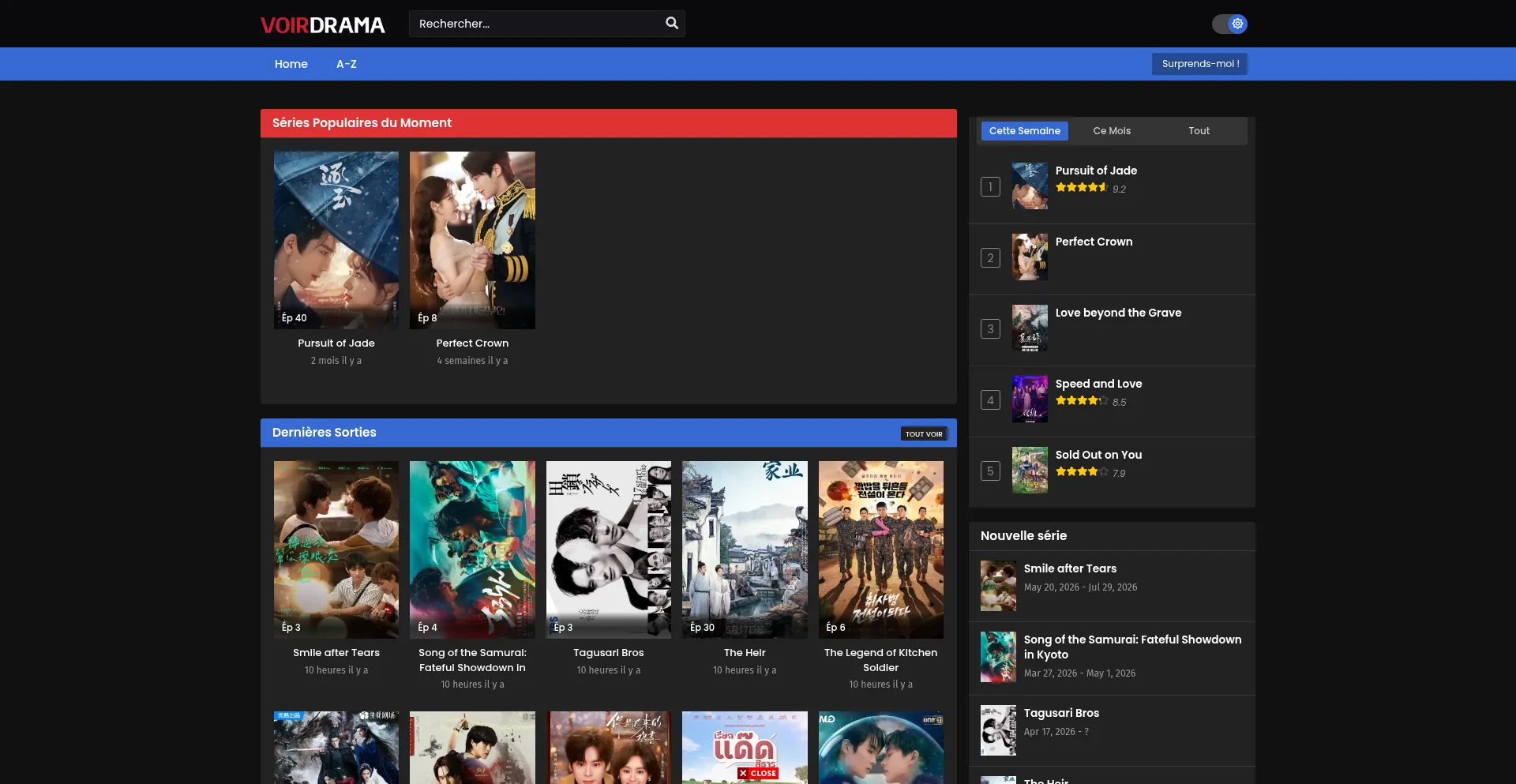Image resolution: width=1516 pixels, height=784 pixels.
Task: Open the Smile after Tears poster in latest releases
Action: pyautogui.click(x=336, y=550)
